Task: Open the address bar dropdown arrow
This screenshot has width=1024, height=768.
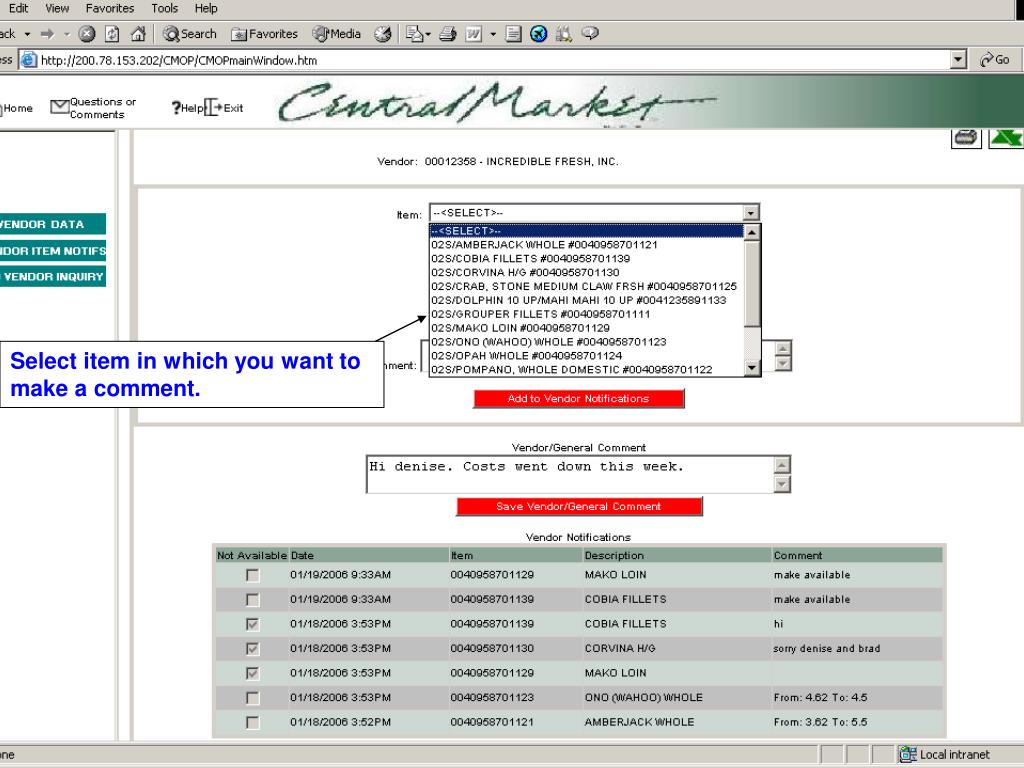Action: (958, 60)
